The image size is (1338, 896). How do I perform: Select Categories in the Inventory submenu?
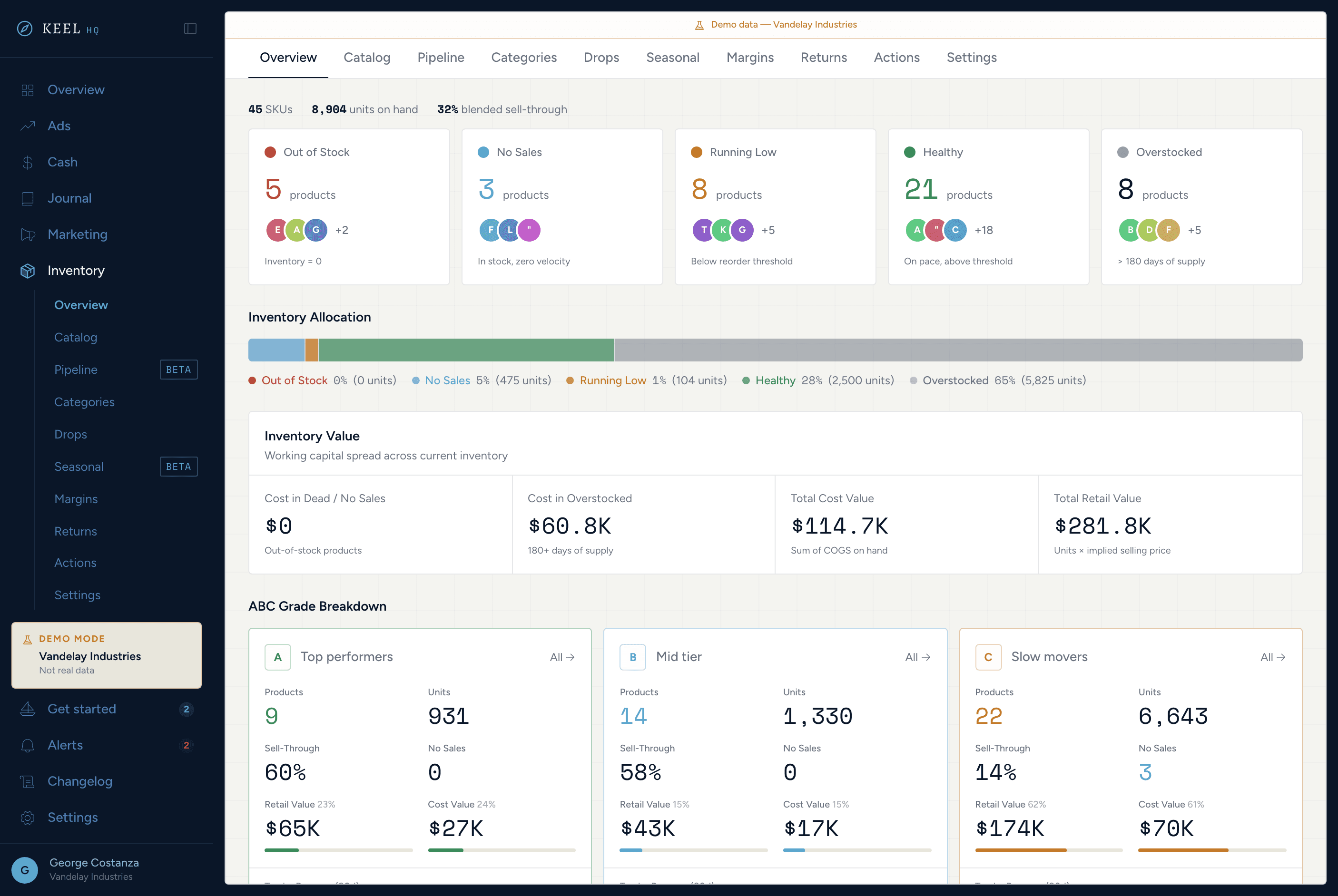click(85, 402)
